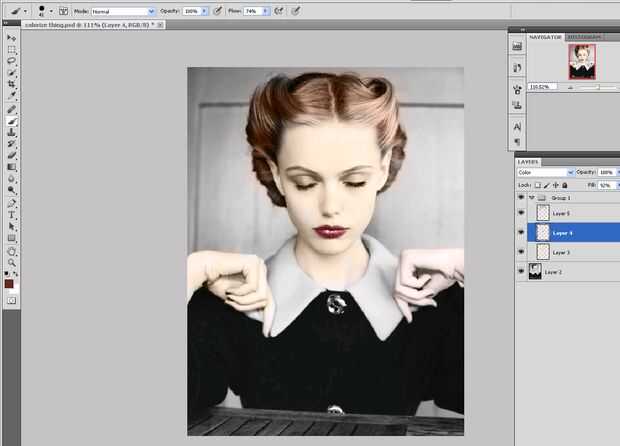Select the Brush tool in the toolbox
The image size is (620, 446).
pos(11,121)
